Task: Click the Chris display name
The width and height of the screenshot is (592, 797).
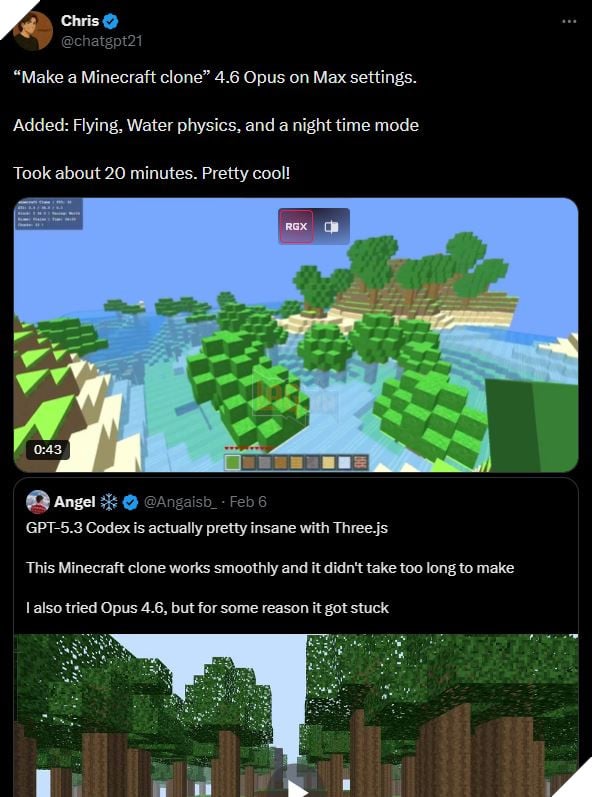Action: (x=80, y=21)
